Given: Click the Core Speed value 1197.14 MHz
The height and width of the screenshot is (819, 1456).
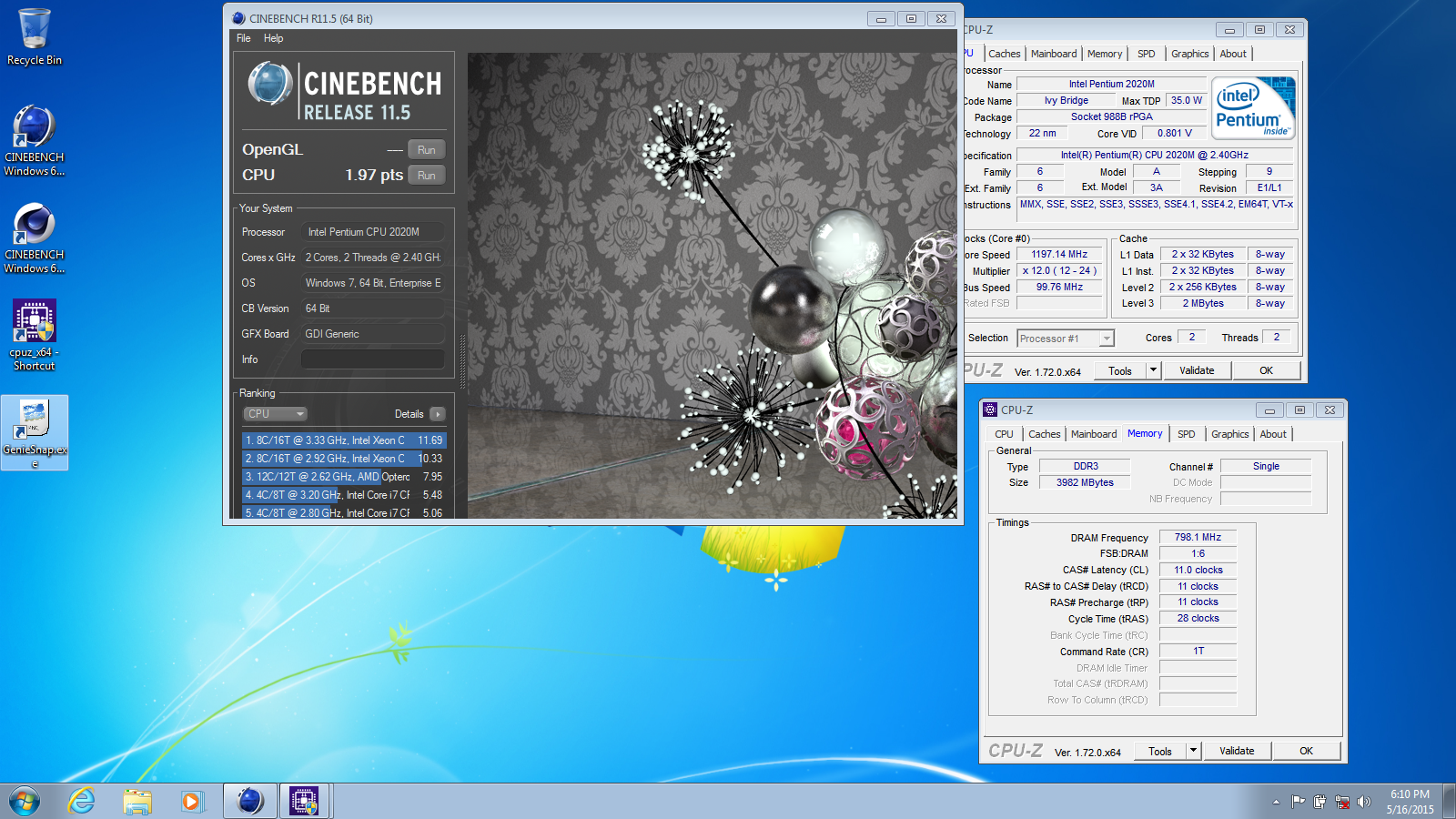Looking at the screenshot, I should tap(1059, 255).
